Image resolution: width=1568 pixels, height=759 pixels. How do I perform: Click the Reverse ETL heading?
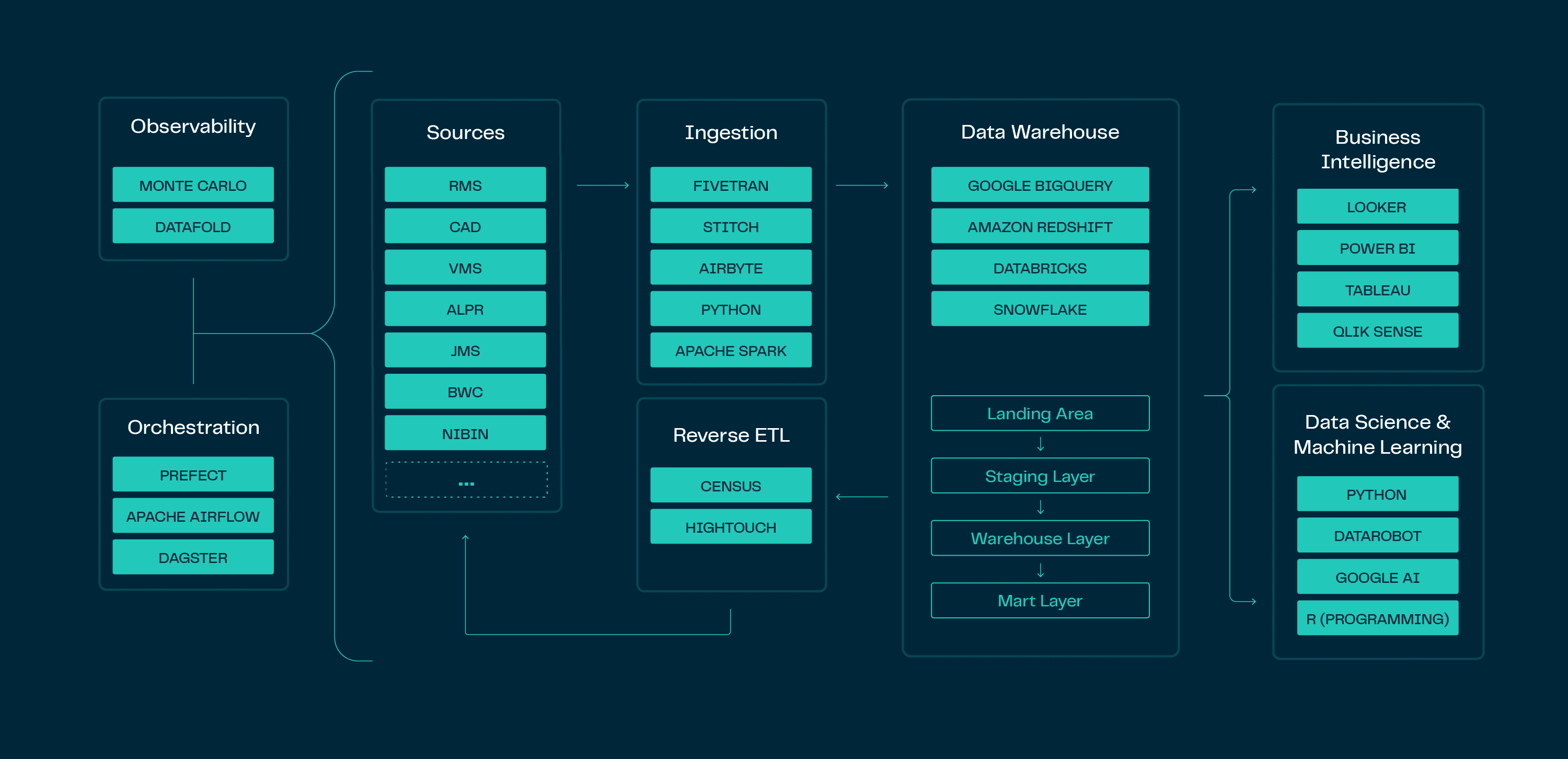click(x=731, y=434)
